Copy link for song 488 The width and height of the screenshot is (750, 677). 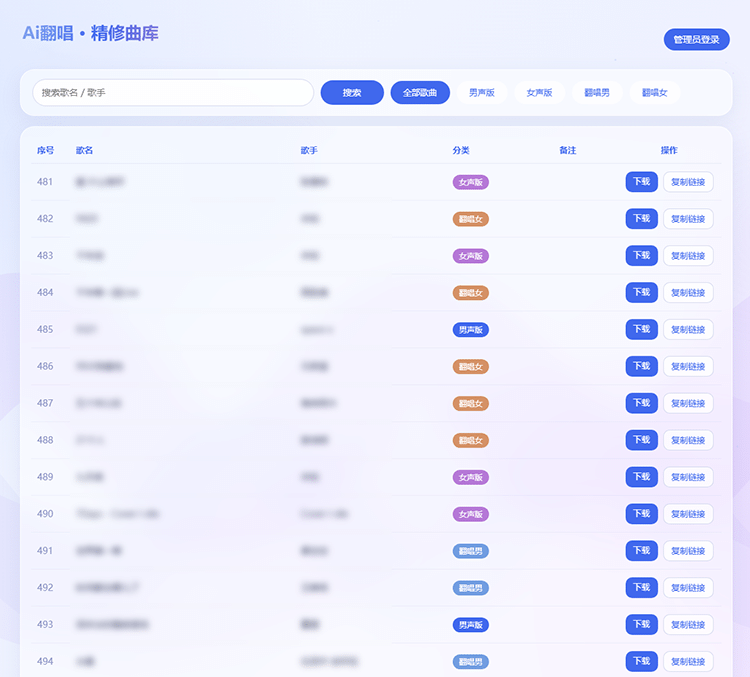tap(688, 440)
